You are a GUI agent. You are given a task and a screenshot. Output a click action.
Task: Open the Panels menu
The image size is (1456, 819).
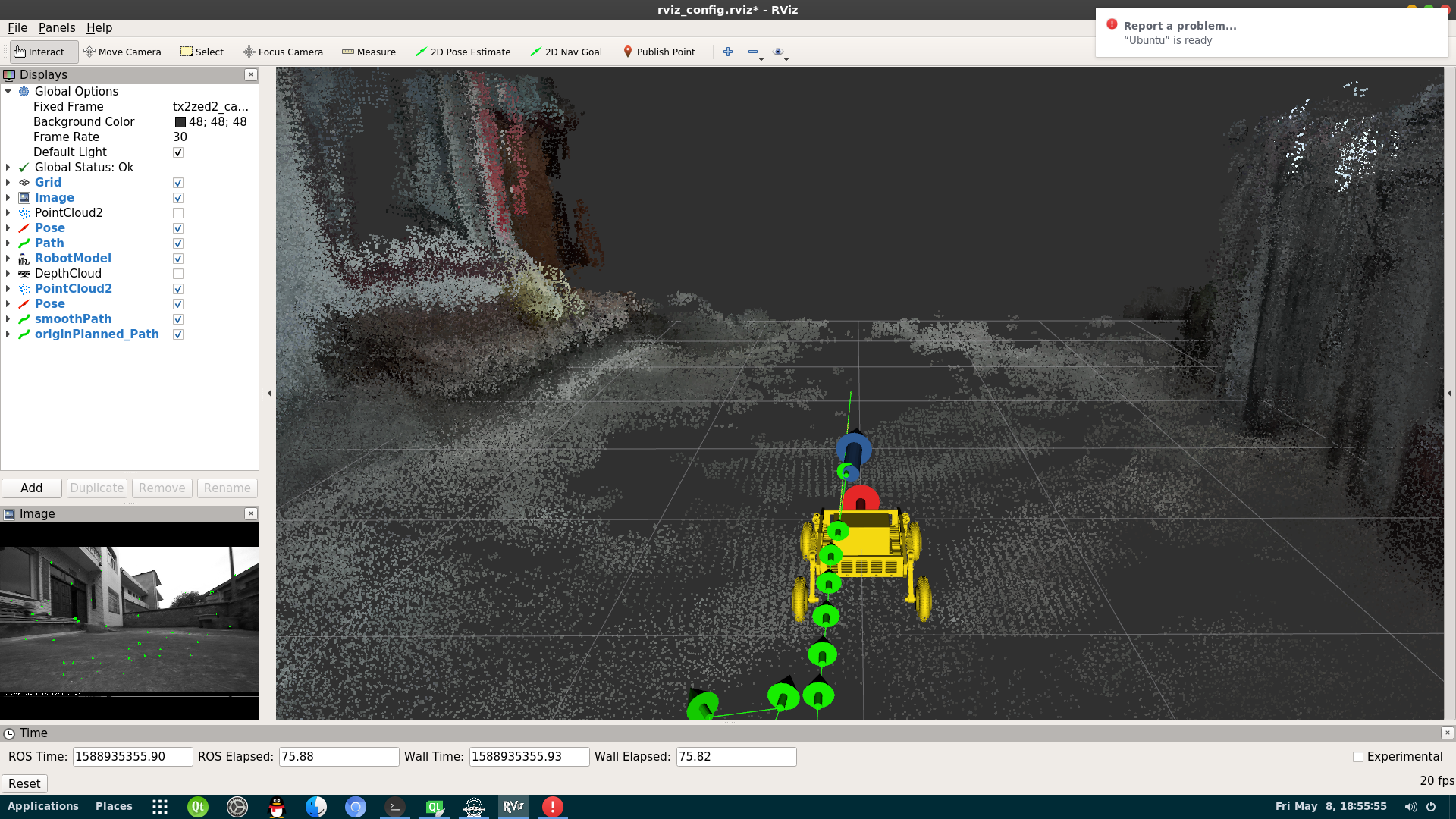click(x=57, y=27)
